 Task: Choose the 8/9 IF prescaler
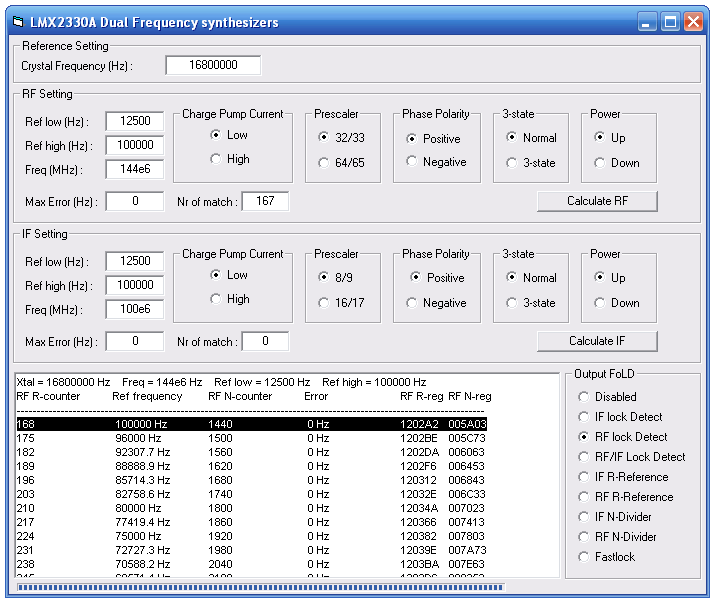[x=336, y=278]
